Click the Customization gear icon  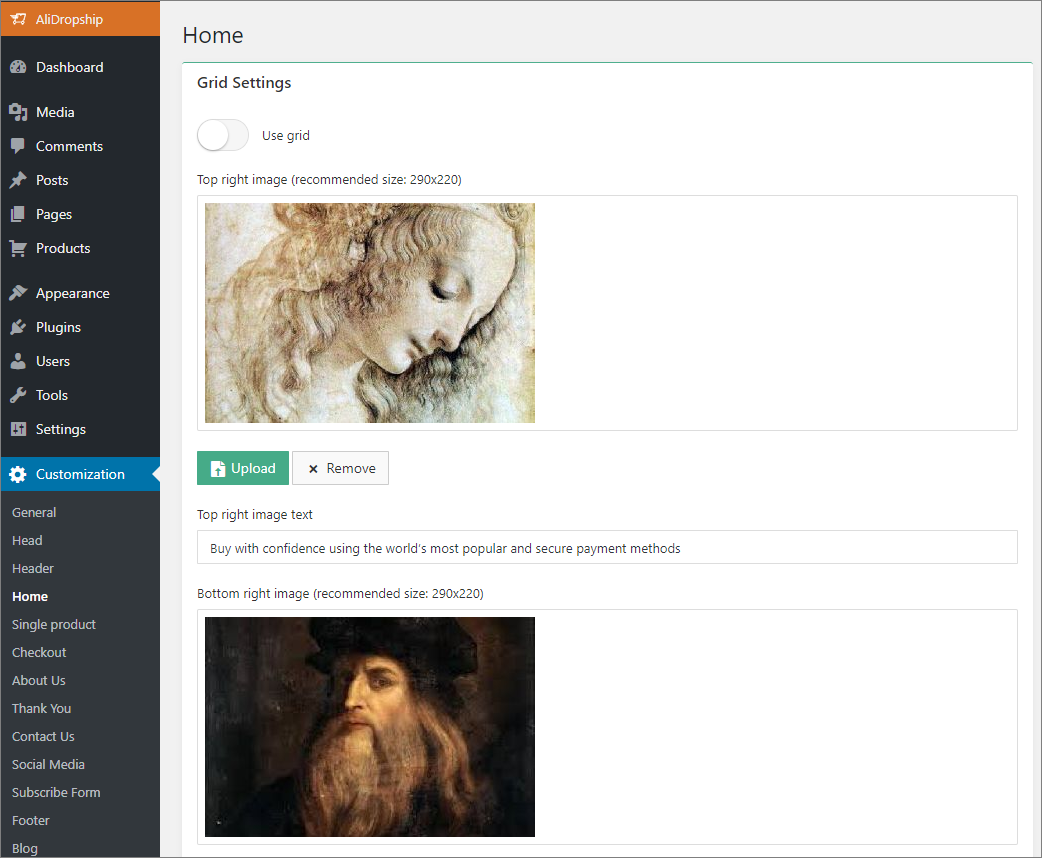point(18,475)
